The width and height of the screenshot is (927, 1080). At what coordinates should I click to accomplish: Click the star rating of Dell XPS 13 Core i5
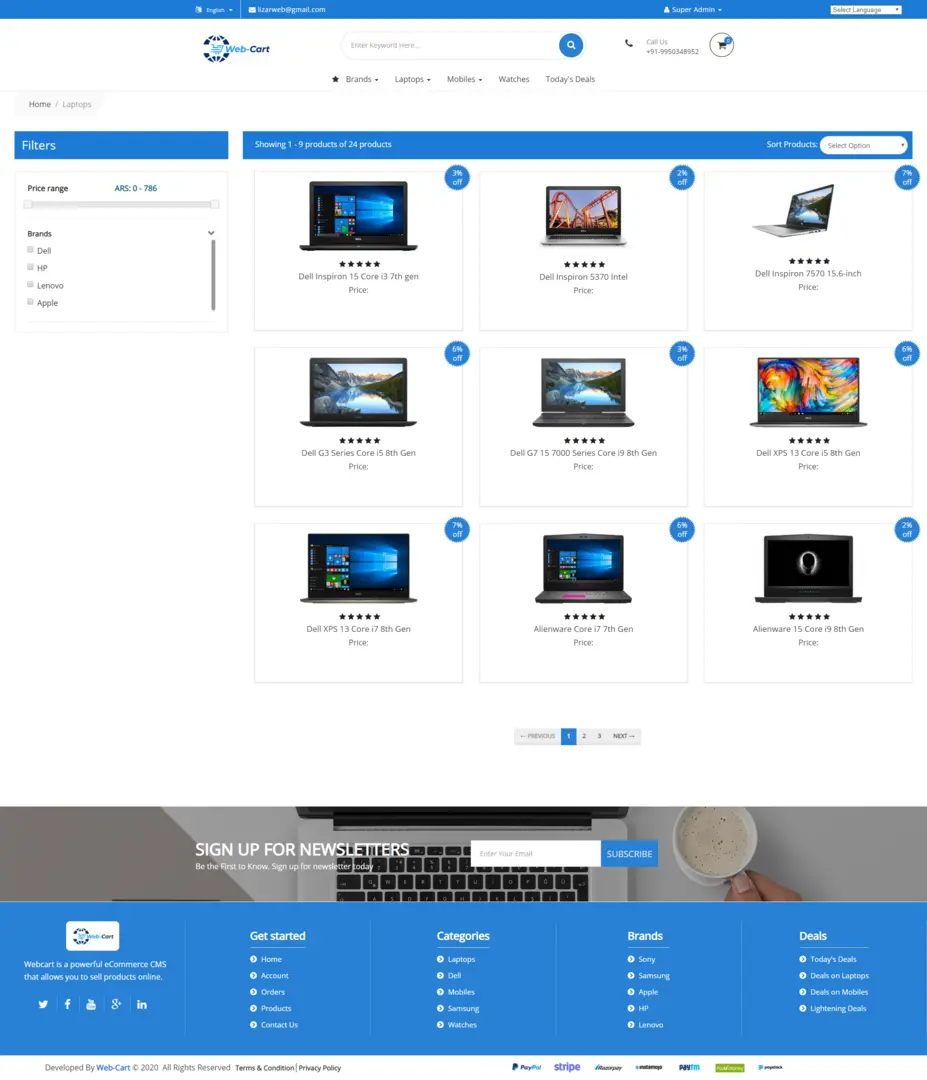coord(809,440)
